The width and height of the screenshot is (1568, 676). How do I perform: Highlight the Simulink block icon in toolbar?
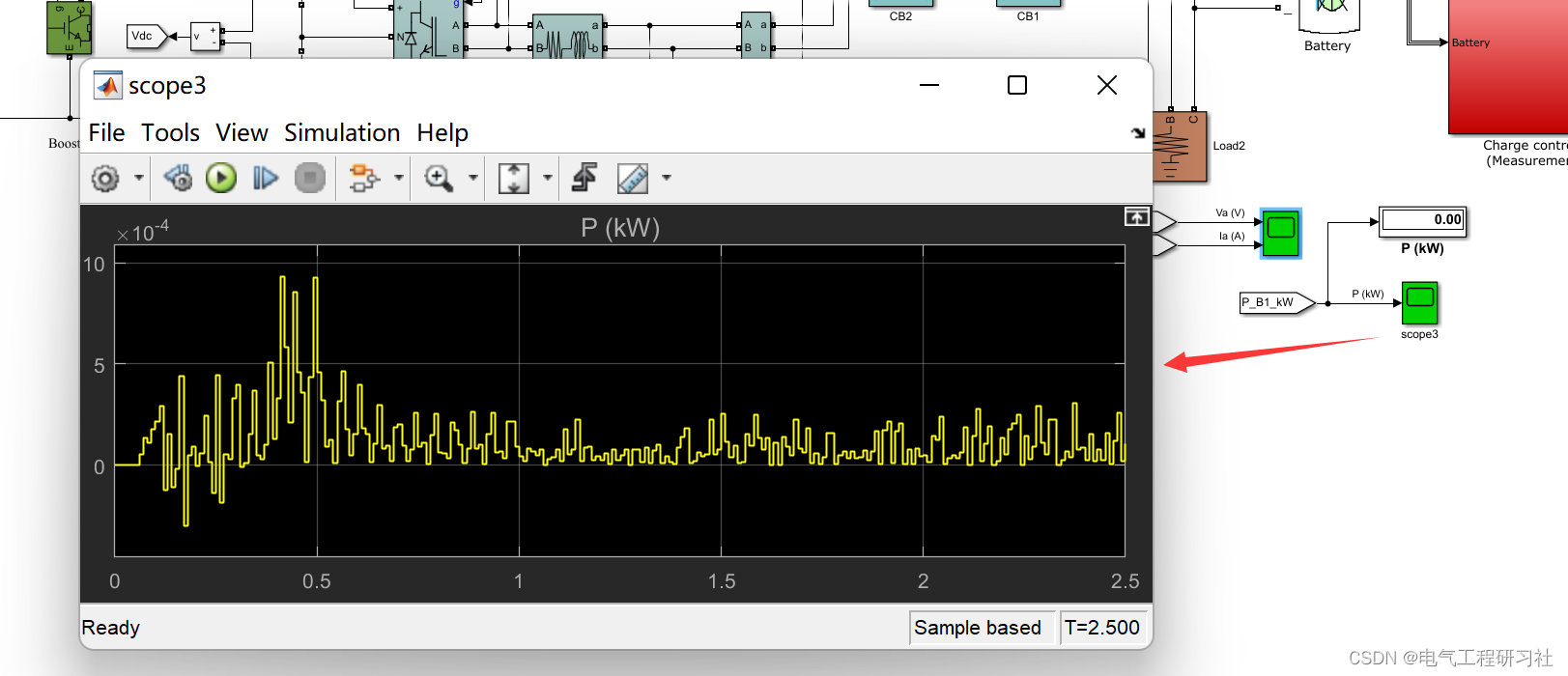coord(364,178)
